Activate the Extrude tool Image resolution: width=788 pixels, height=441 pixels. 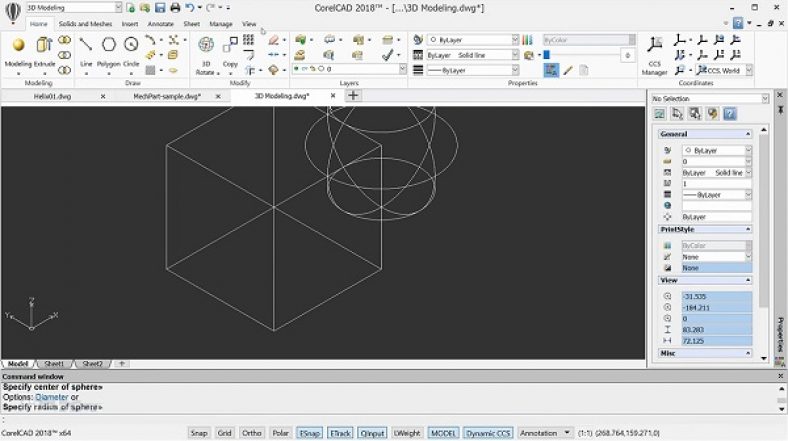[44, 46]
